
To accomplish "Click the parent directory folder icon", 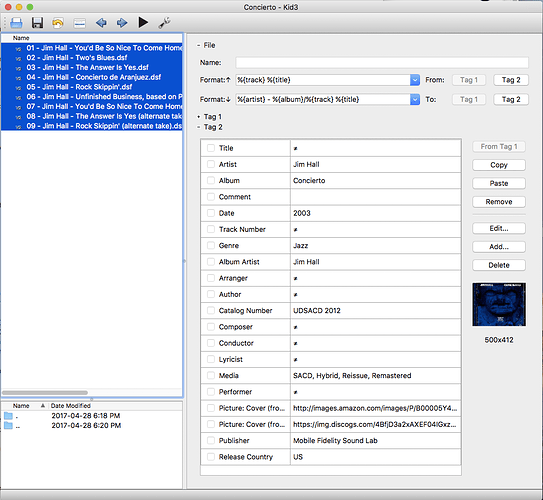I will point(8,425).
